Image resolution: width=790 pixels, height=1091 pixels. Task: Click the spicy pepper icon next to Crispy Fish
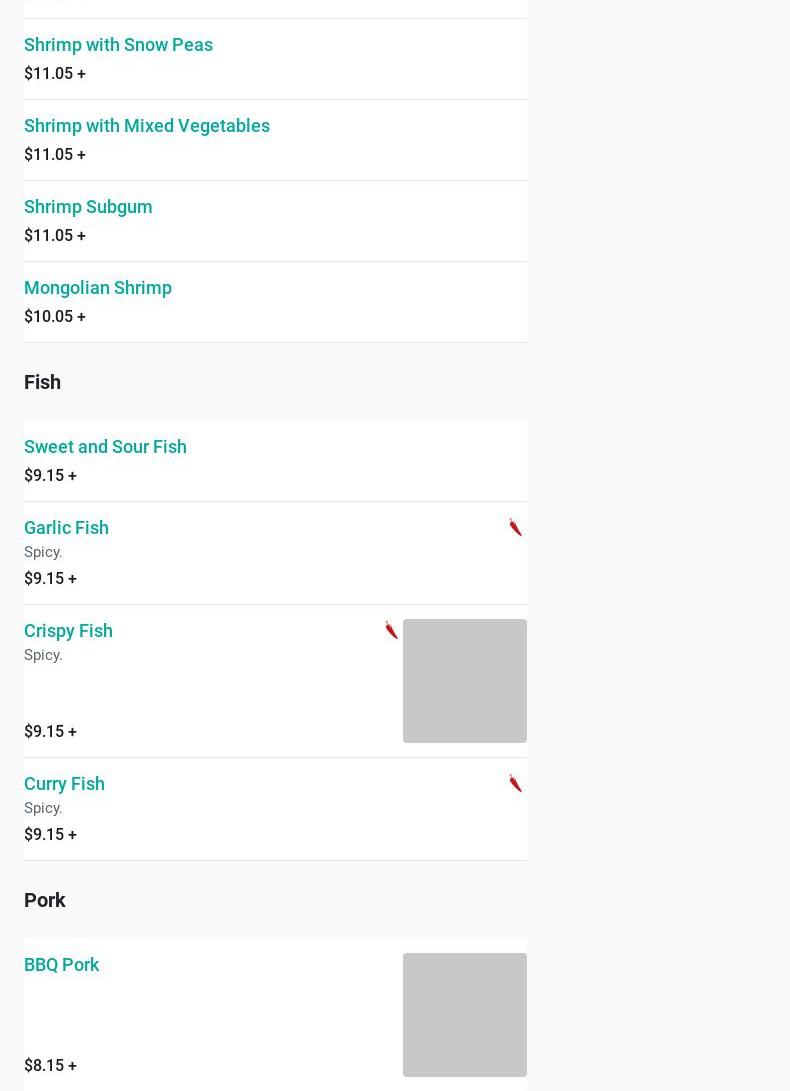[x=391, y=630]
